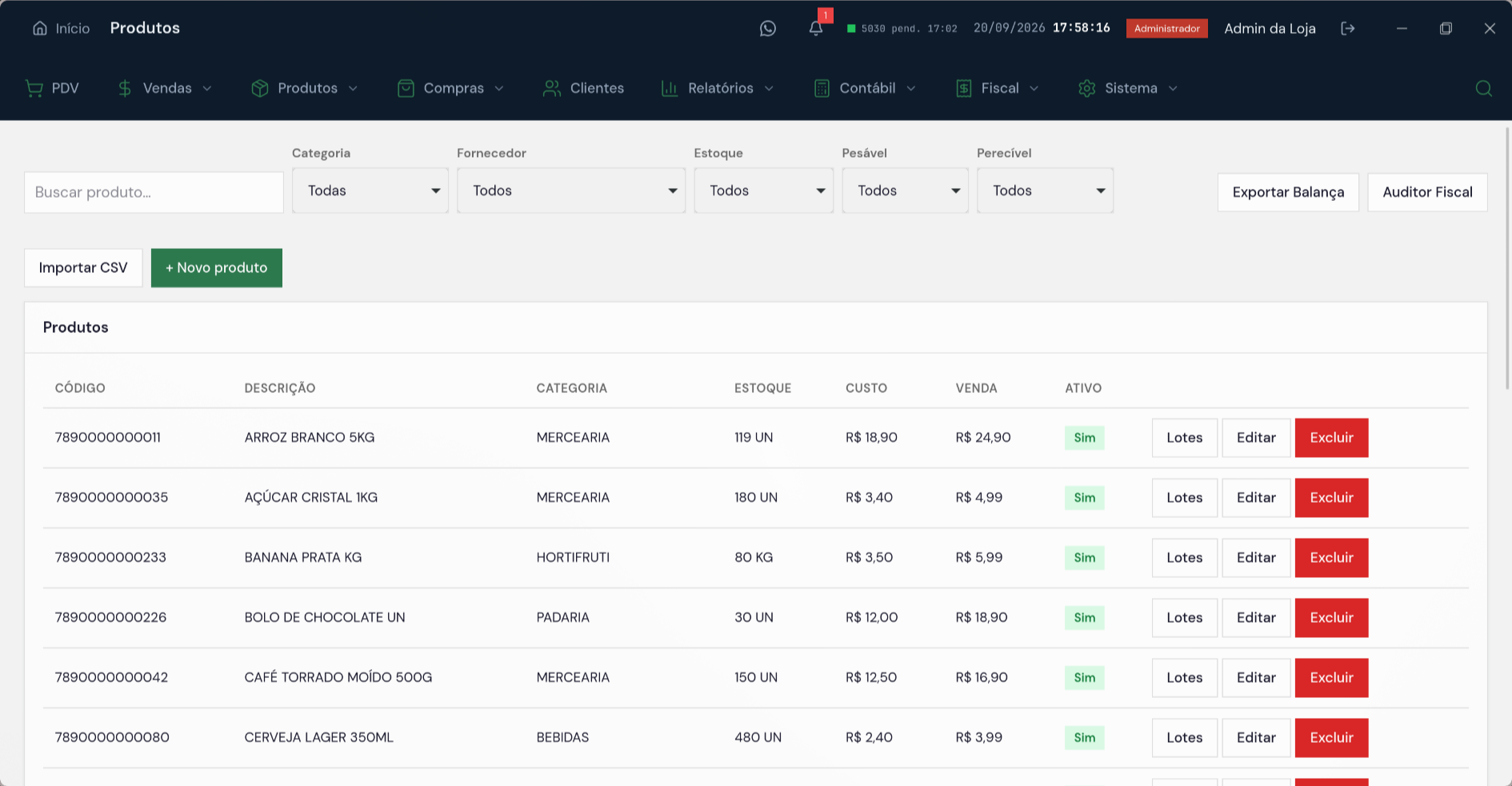Click the Clientes people icon
The height and width of the screenshot is (786, 1512).
click(552, 88)
